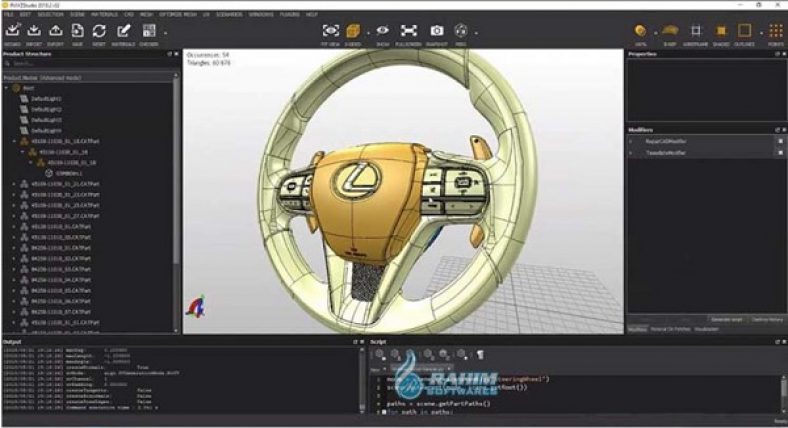This screenshot has height=428, width=788.
Task: Undock the Modifiers panel
Action: (777, 130)
